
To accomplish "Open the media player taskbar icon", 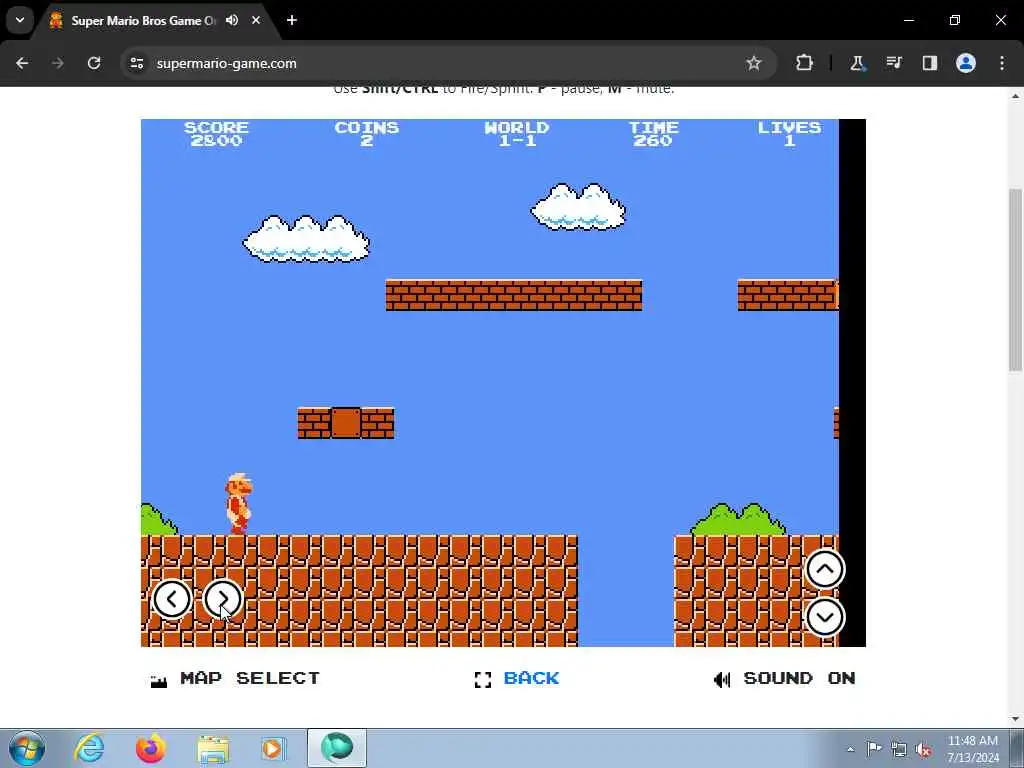I will [273, 749].
